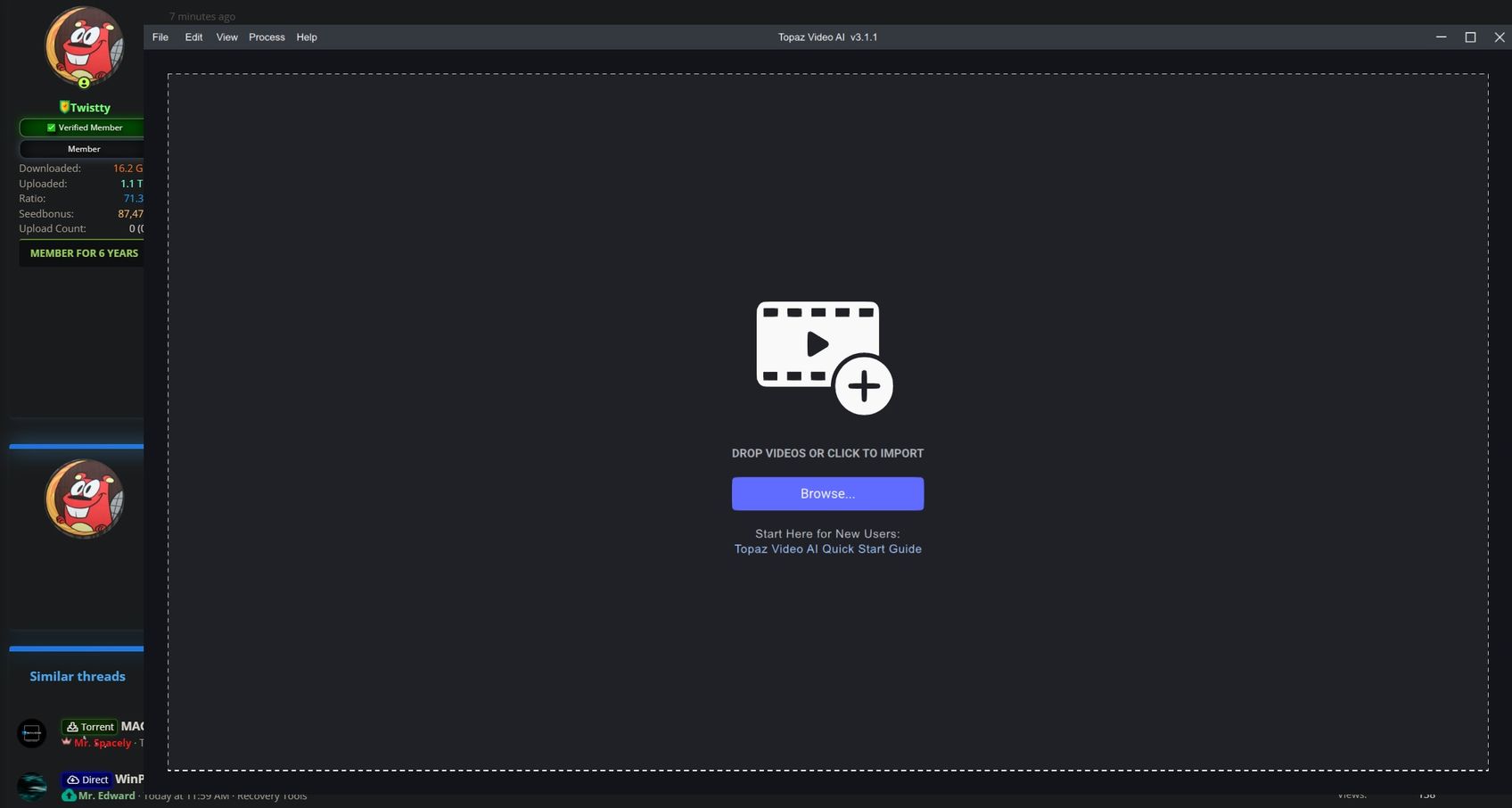Click the Verified Member badge
This screenshot has height=808, width=1512.
[83, 128]
